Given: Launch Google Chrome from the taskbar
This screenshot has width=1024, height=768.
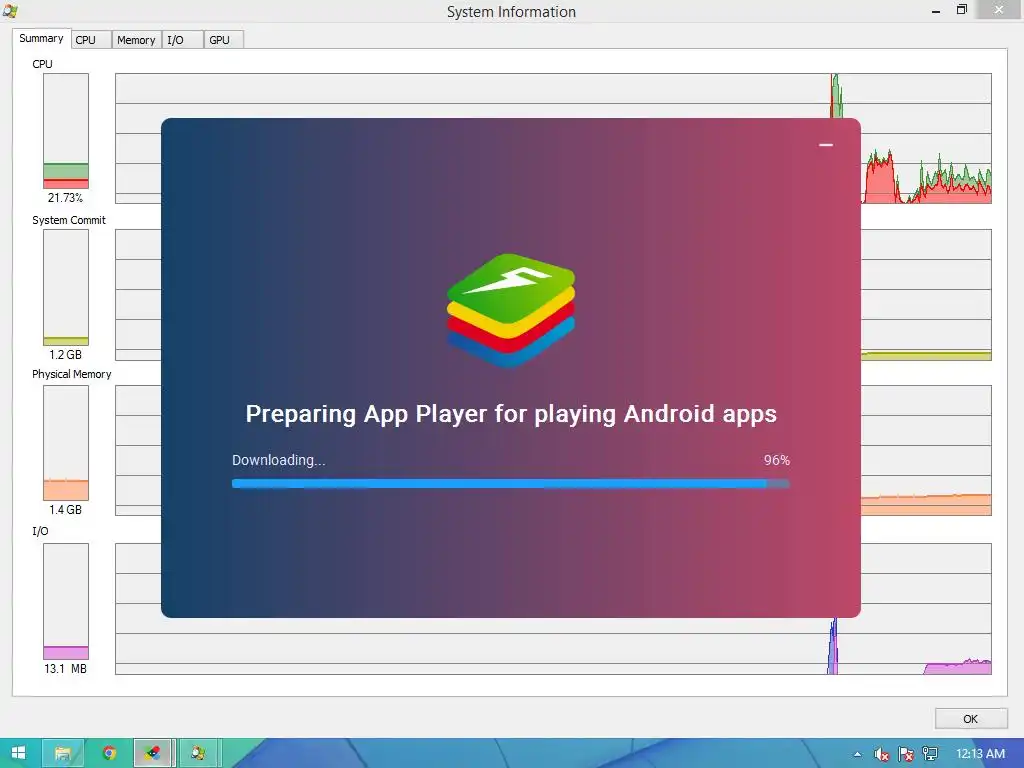Looking at the screenshot, I should [x=109, y=753].
